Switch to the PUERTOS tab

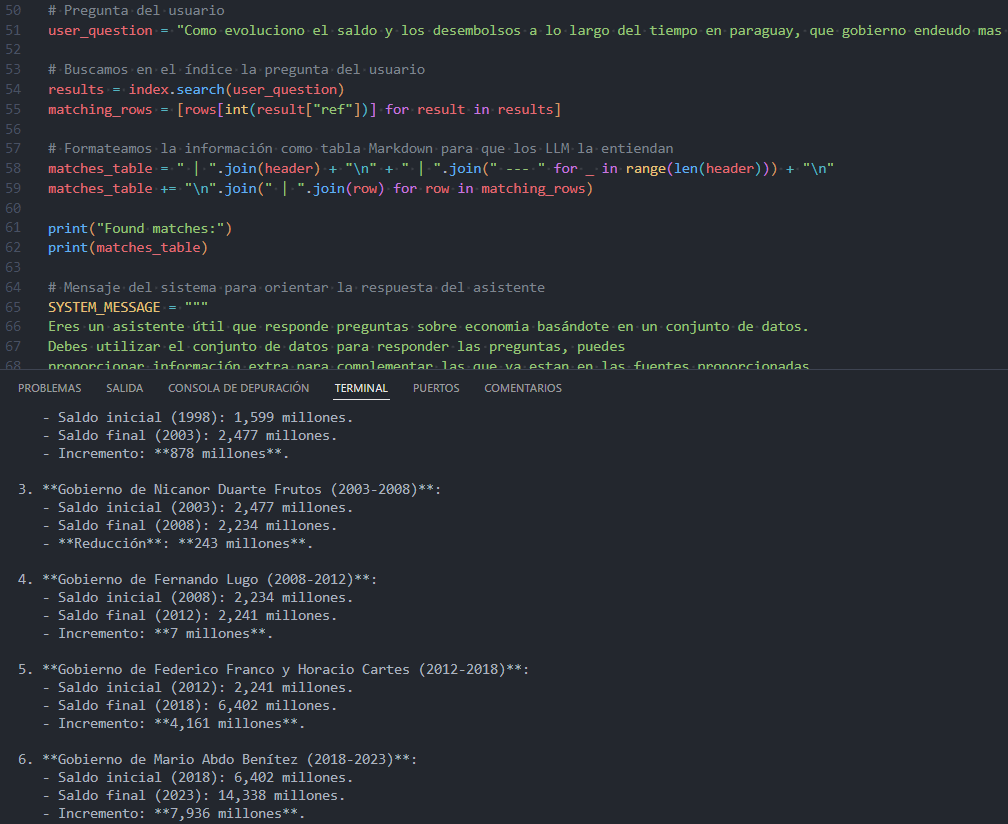point(436,388)
